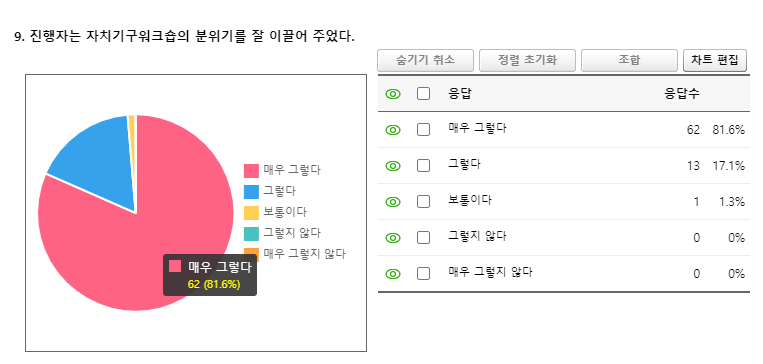Screen dimensions: 763x364
Task: Check the 보통이다 checkbox
Action: [423, 202]
